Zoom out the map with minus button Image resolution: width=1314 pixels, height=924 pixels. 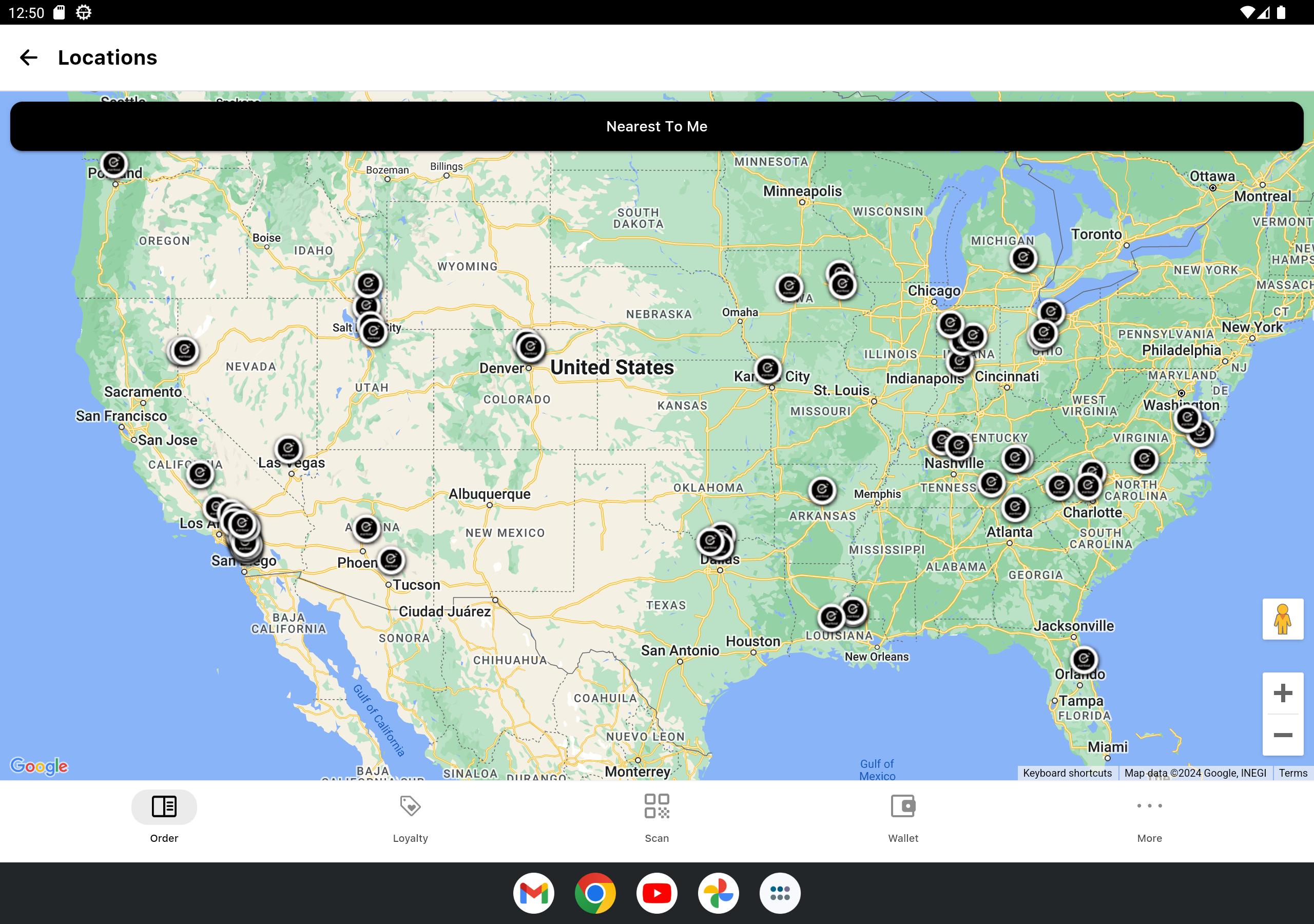1283,735
